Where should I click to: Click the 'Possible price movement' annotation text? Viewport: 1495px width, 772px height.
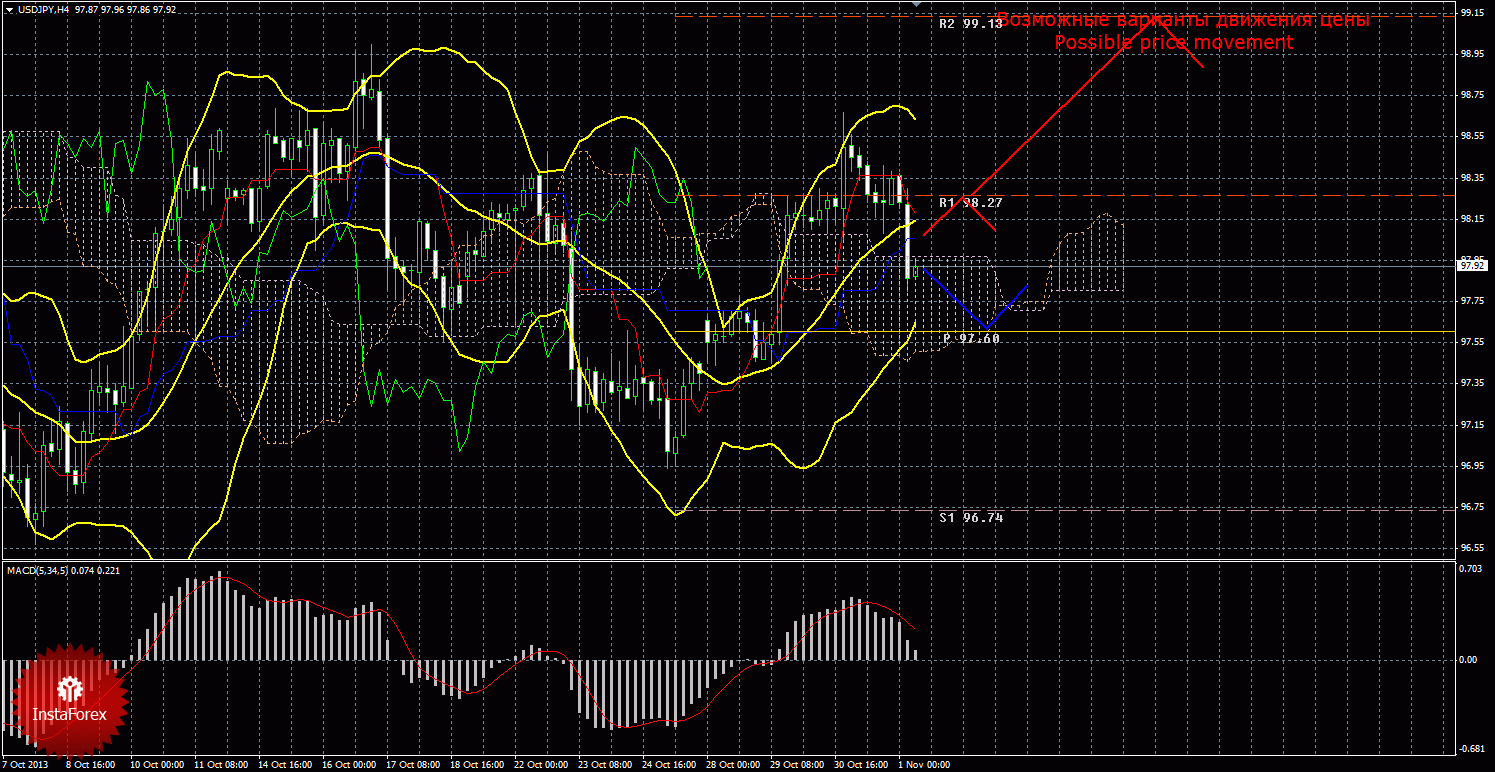(1173, 43)
